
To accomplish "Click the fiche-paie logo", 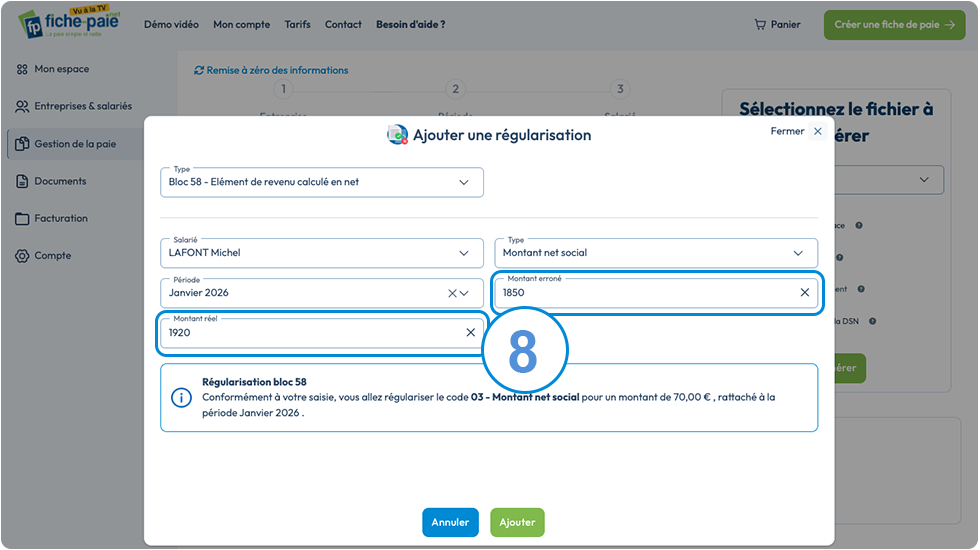I will (70, 23).
